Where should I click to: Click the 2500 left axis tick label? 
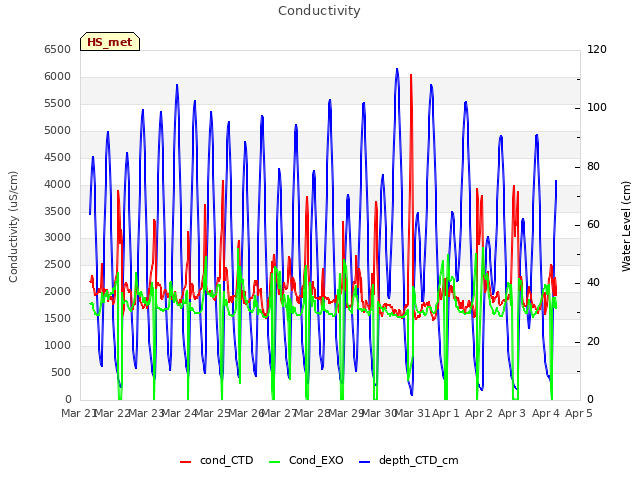coord(58,264)
